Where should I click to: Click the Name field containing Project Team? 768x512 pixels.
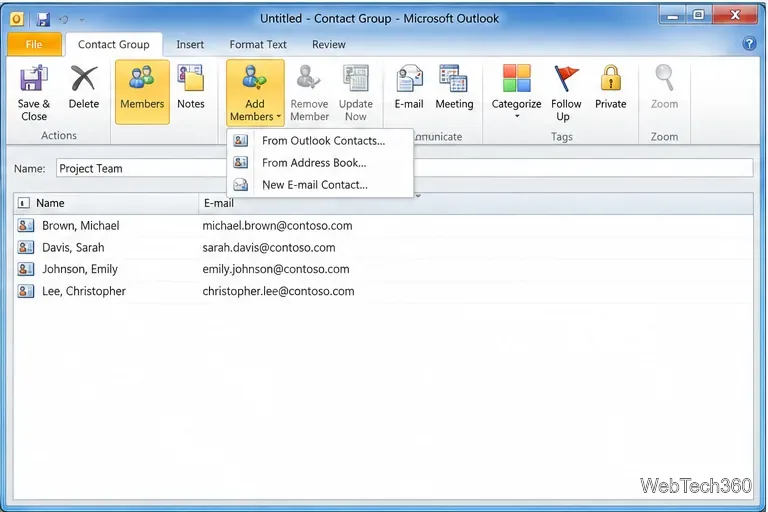click(404, 168)
